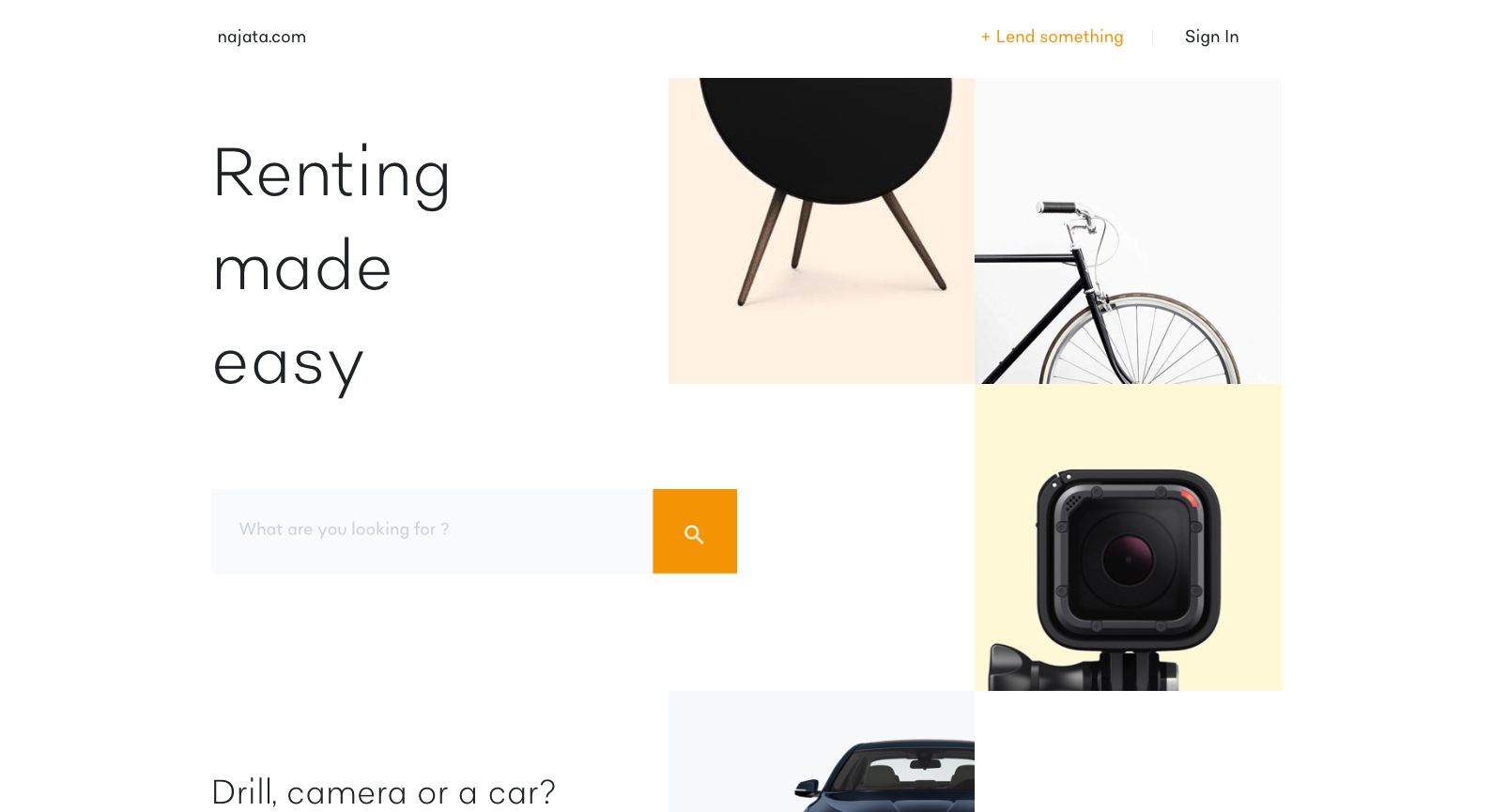Click the bicycle handlebar grip
The image size is (1492, 812).
click(1056, 207)
